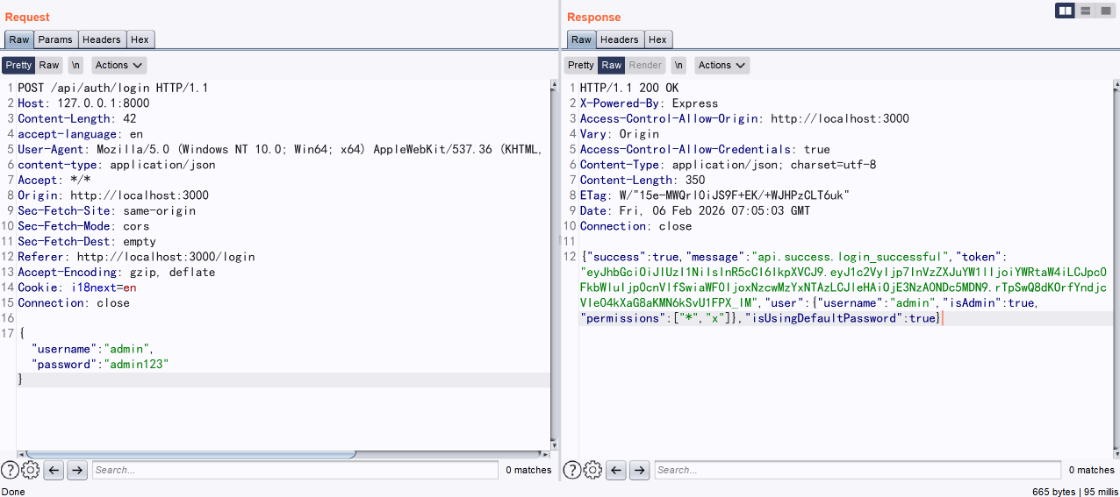Screen dimensions: 1120x497
Task: Switch response view to Pretty
Action: coord(581,65)
